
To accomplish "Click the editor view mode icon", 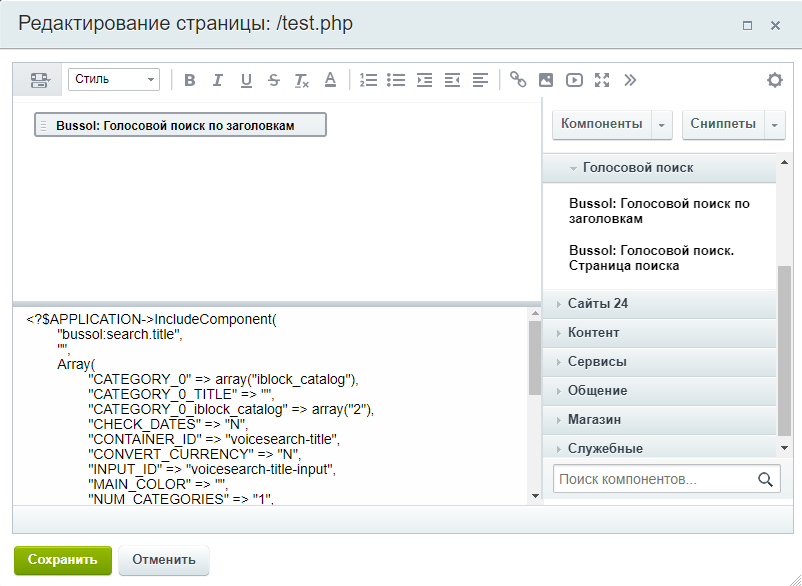I will coord(38,80).
